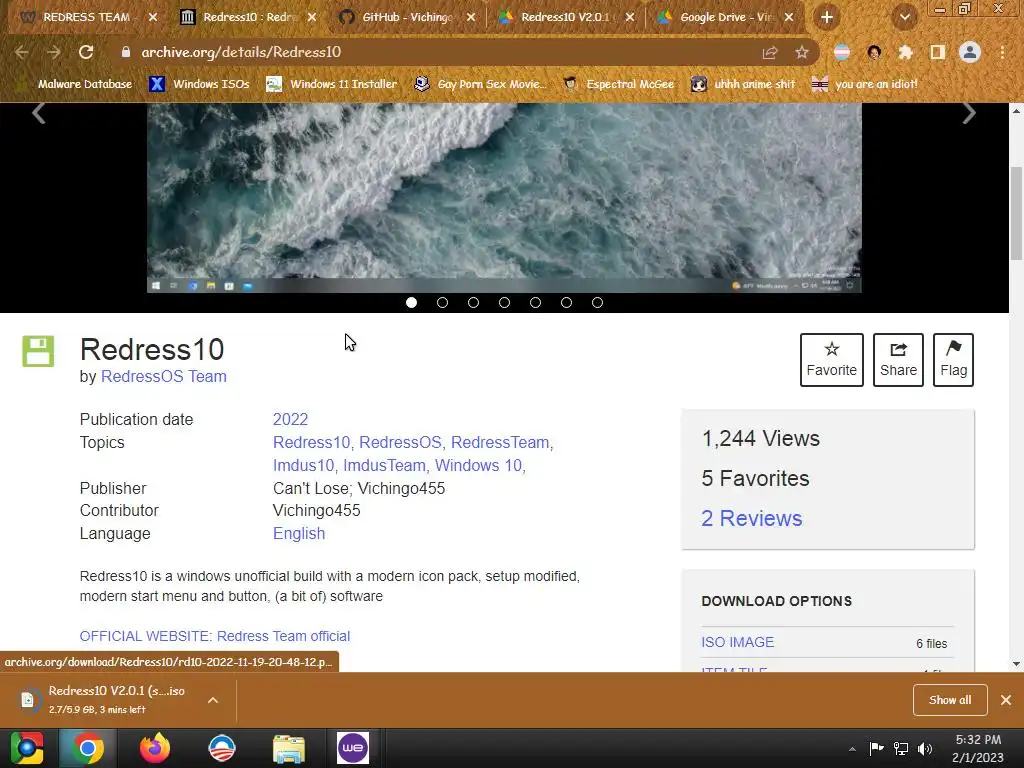Open the Extensions puzzle icon
The height and width of the screenshot is (768, 1024).
[906, 52]
